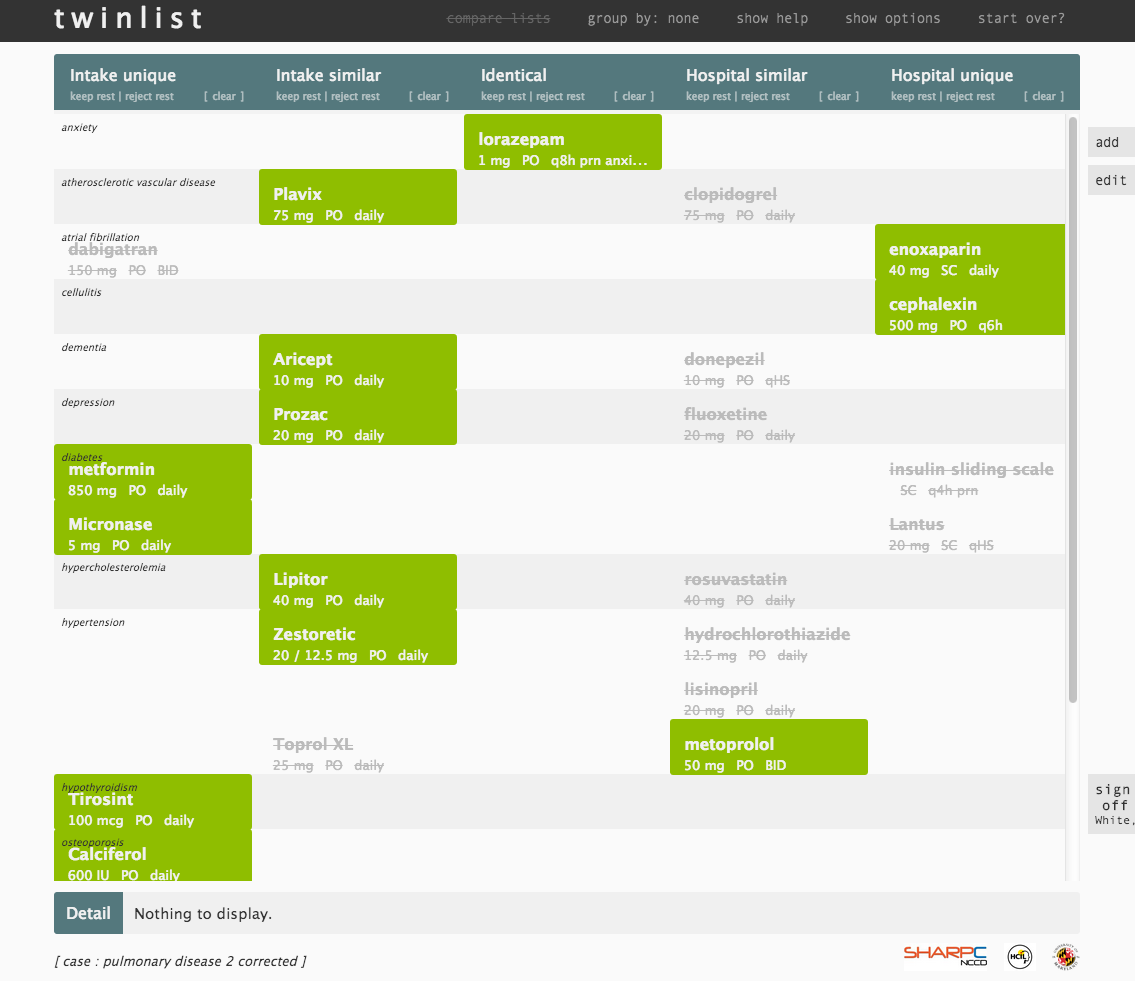Click reject rest under Identical
The width and height of the screenshot is (1135, 981).
point(560,96)
